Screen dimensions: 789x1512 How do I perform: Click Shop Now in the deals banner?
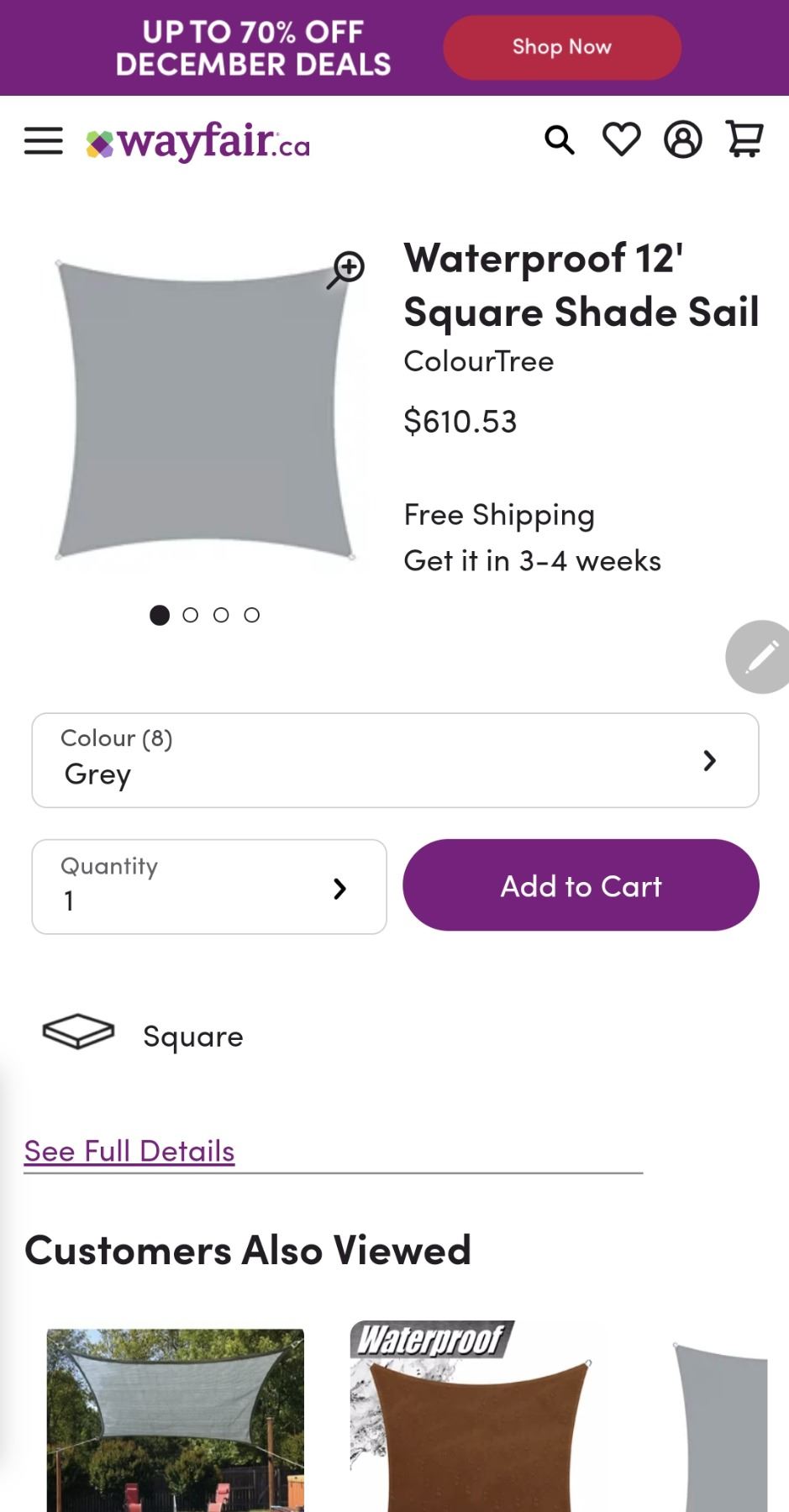[x=562, y=48]
